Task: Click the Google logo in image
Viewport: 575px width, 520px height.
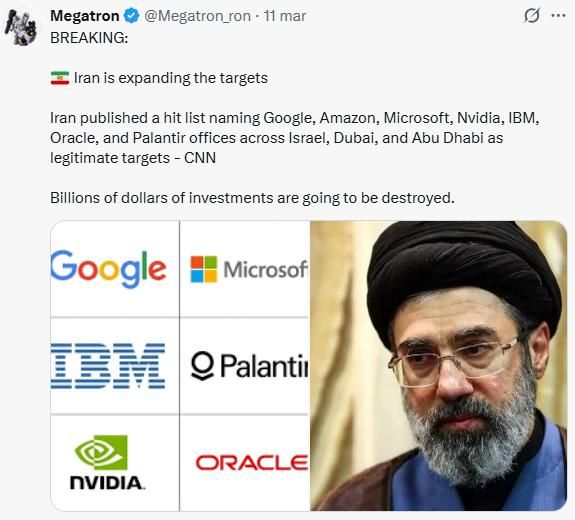Action: coord(109,269)
